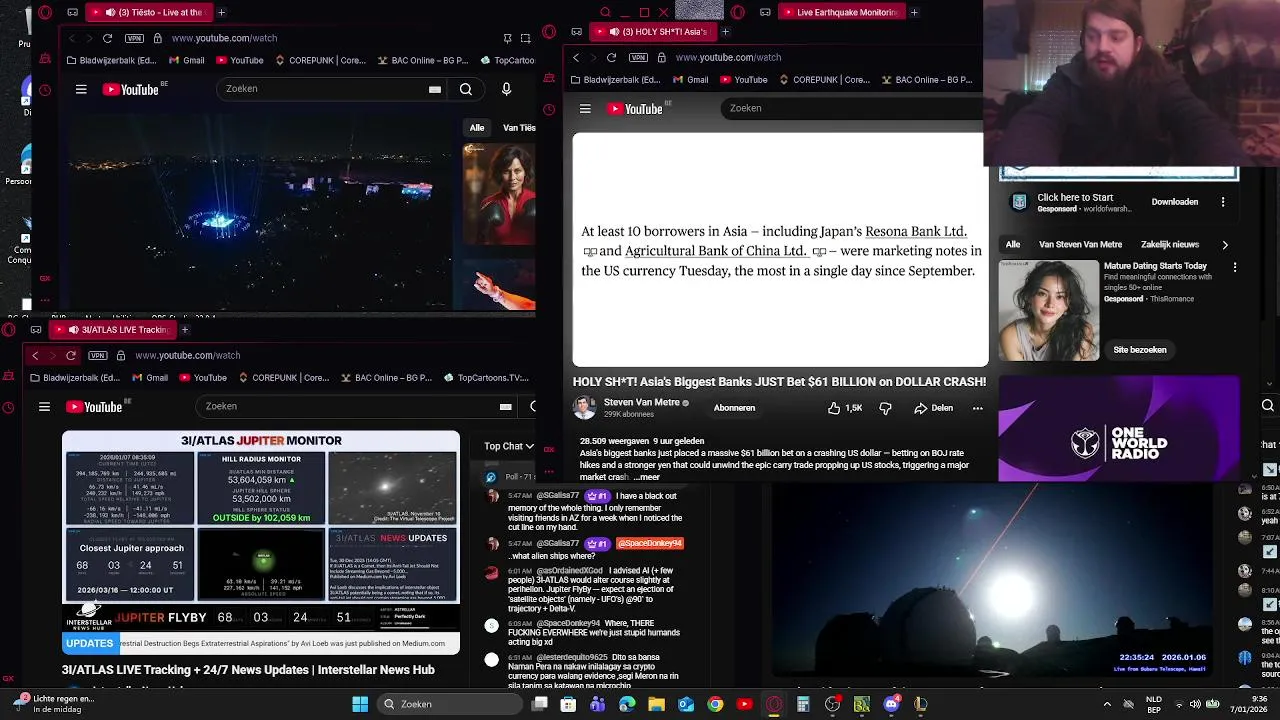The height and width of the screenshot is (720, 1280).
Task: Select the Tiësto - Live tab
Action: (x=150, y=12)
